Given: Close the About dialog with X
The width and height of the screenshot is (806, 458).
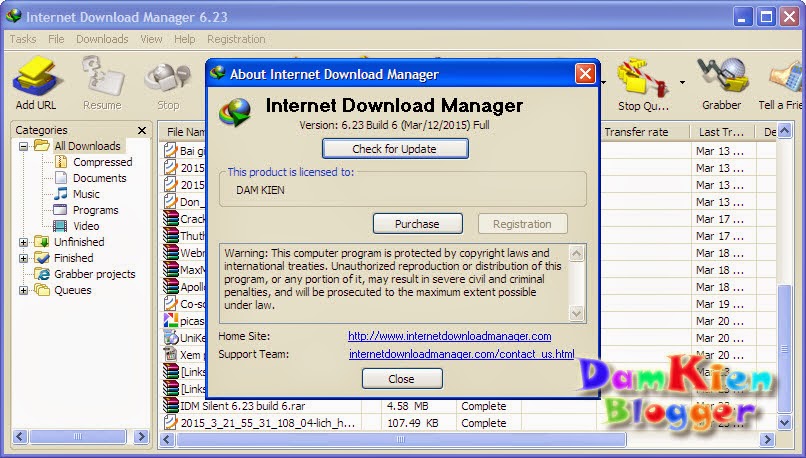Looking at the screenshot, I should click(585, 74).
